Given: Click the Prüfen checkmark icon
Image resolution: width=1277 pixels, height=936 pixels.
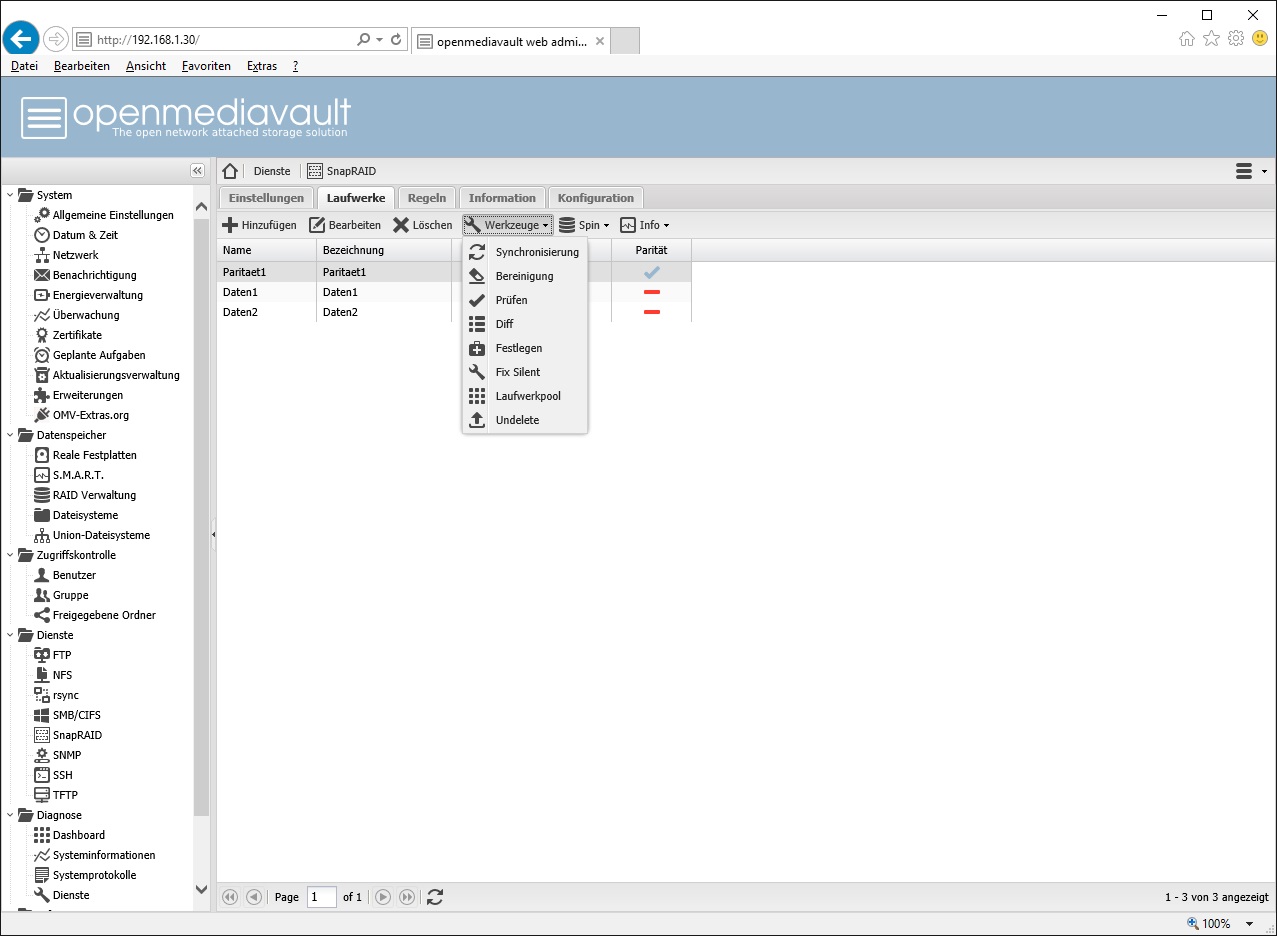Looking at the screenshot, I should point(477,300).
